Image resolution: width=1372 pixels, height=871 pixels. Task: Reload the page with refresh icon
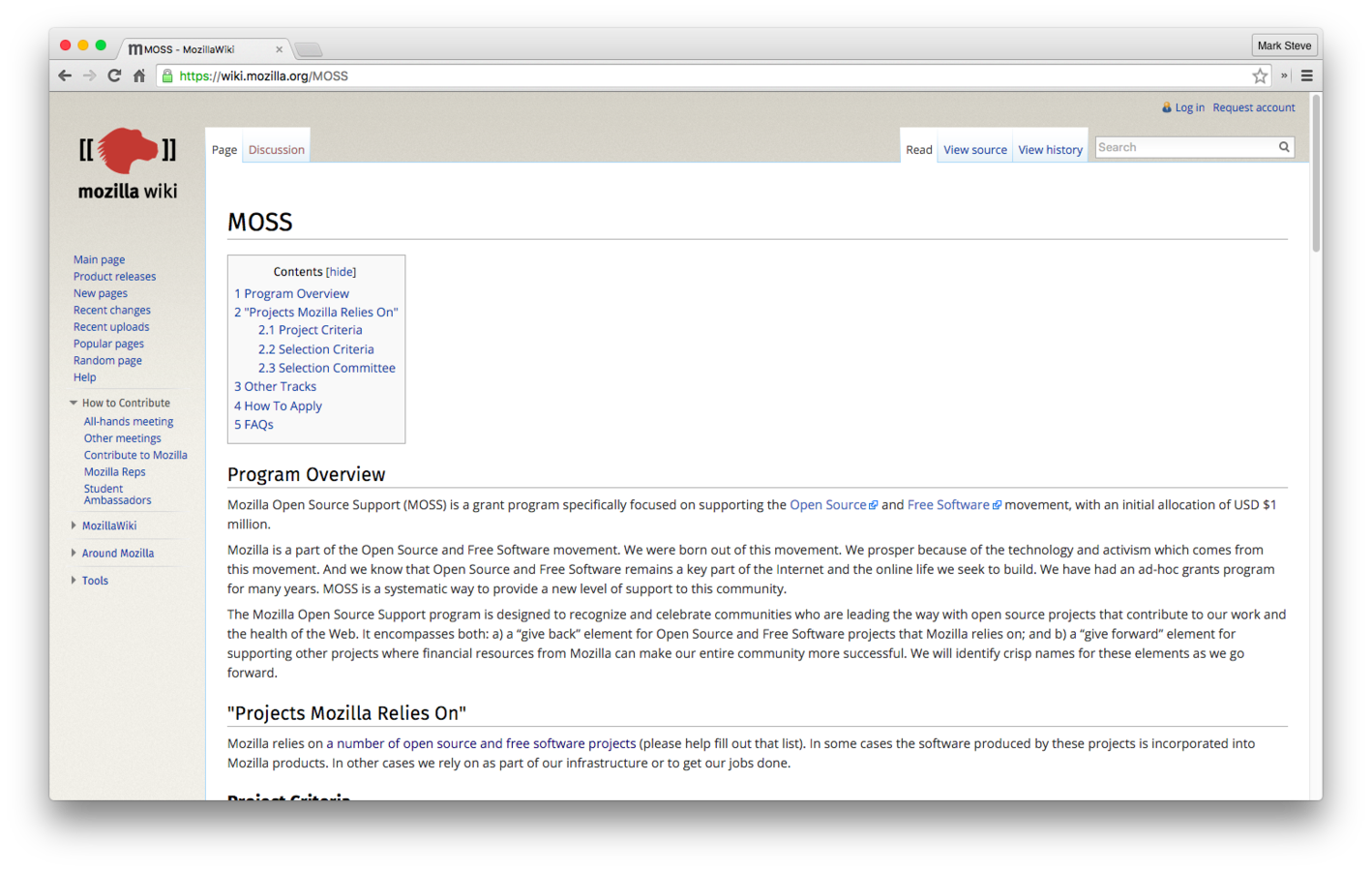tap(114, 75)
